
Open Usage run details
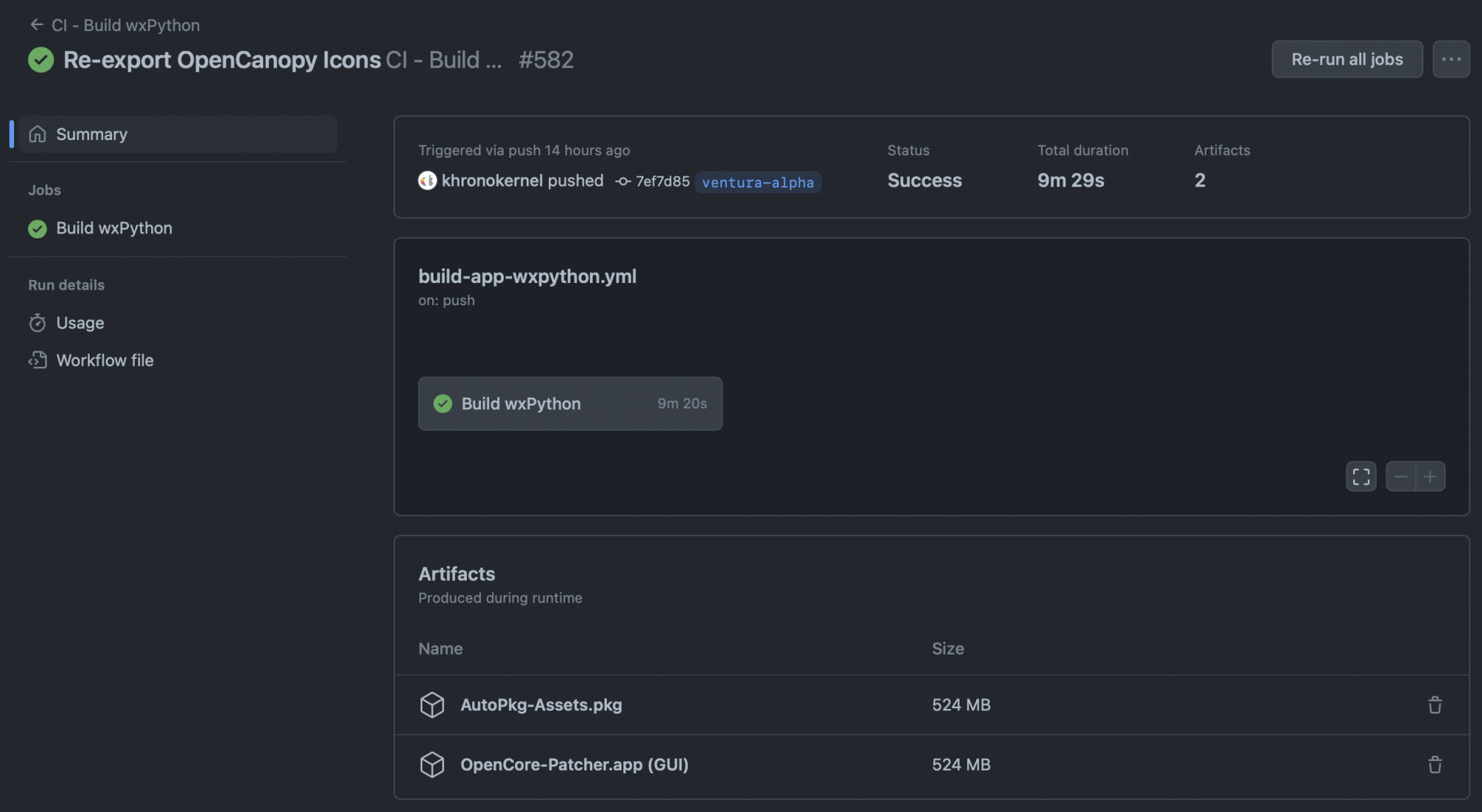(80, 323)
